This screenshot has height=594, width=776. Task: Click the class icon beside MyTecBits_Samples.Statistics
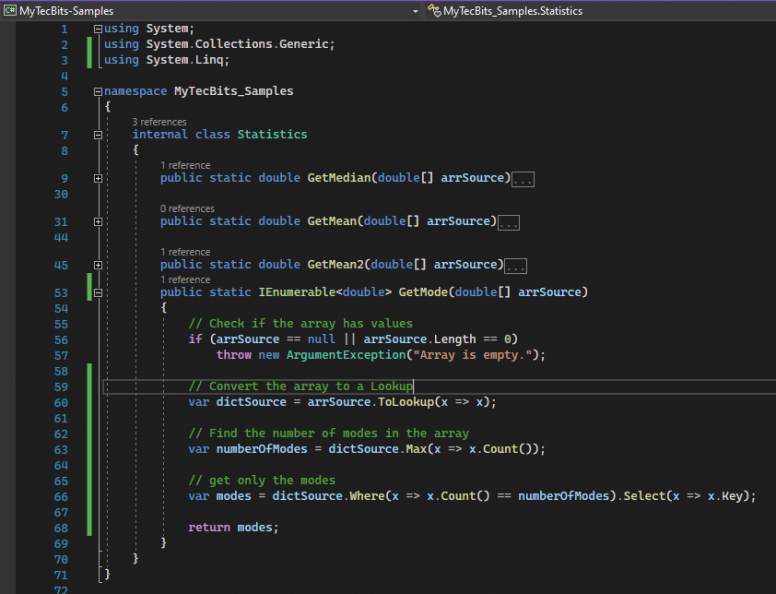coord(434,10)
